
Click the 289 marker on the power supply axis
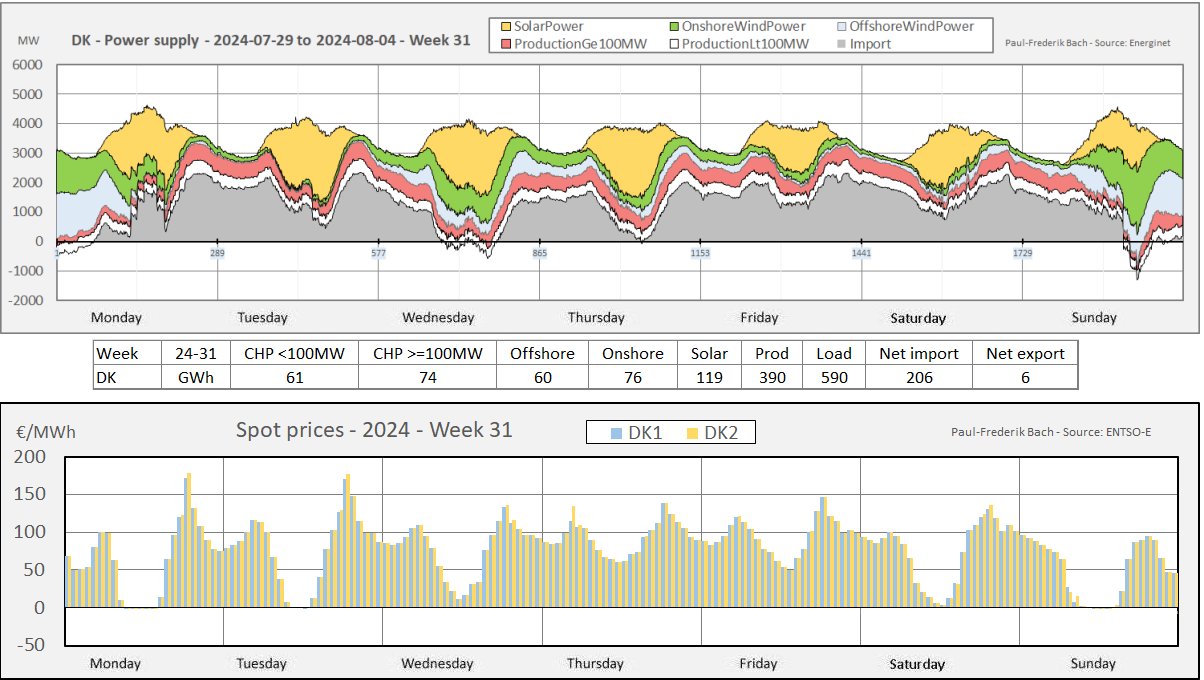(x=218, y=254)
